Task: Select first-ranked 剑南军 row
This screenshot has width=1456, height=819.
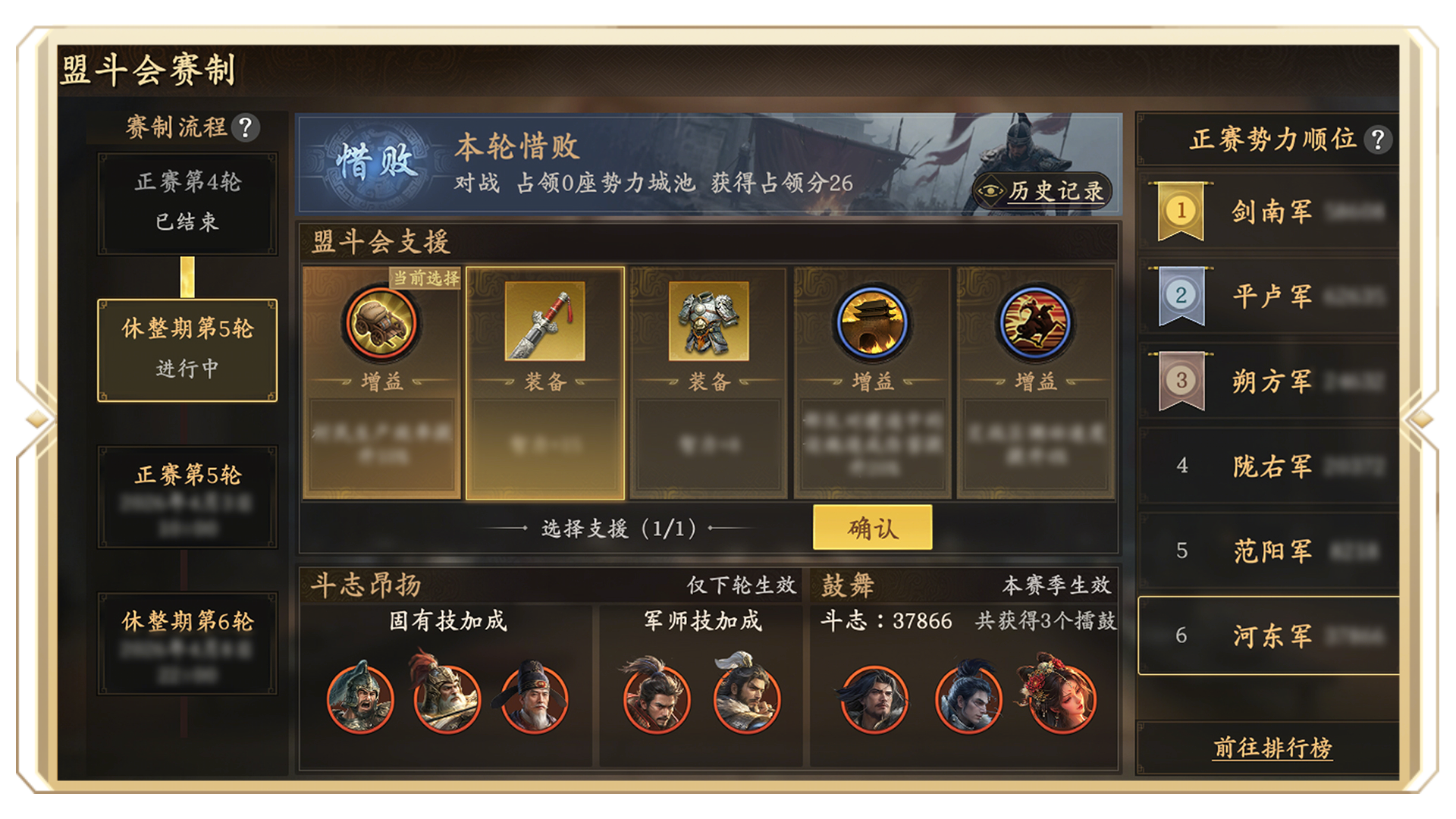Action: click(1269, 211)
